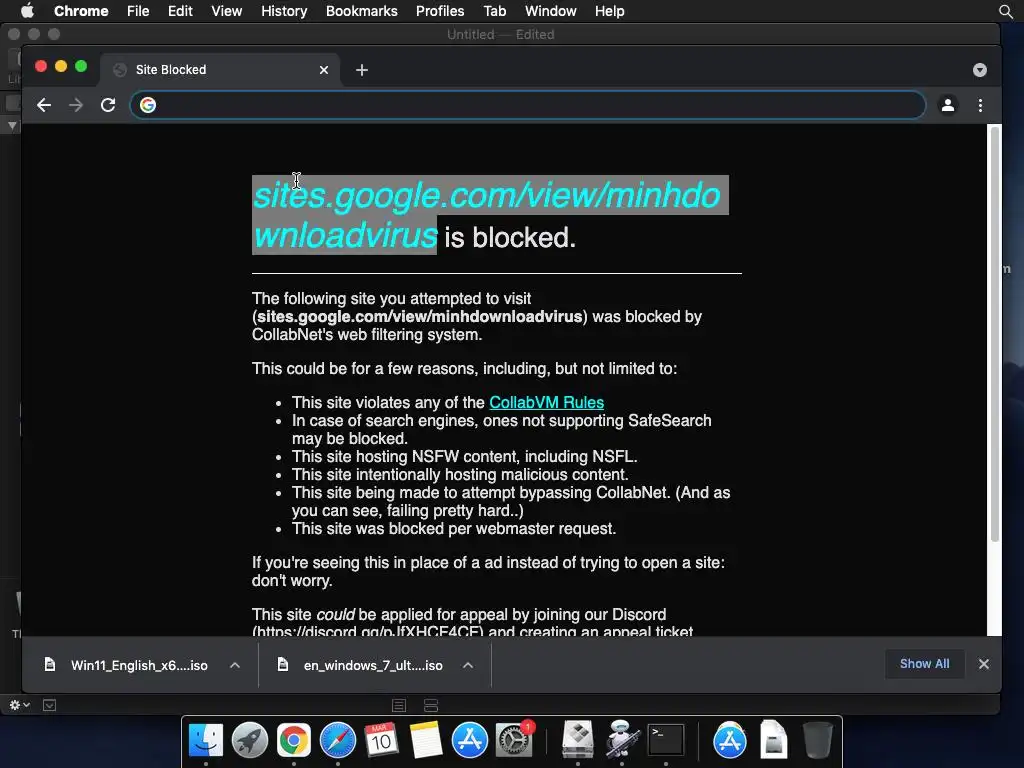
Task: Open the Window menu
Action: tap(551, 11)
